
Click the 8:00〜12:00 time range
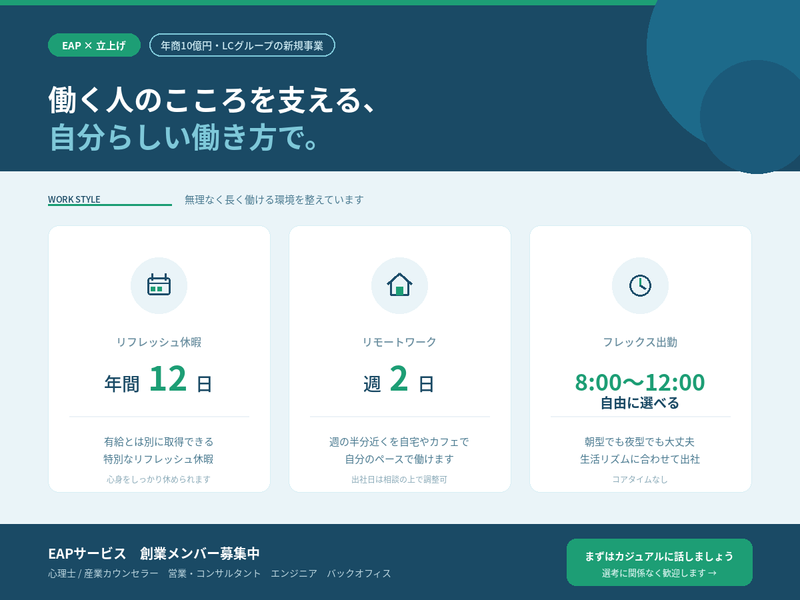(640, 382)
